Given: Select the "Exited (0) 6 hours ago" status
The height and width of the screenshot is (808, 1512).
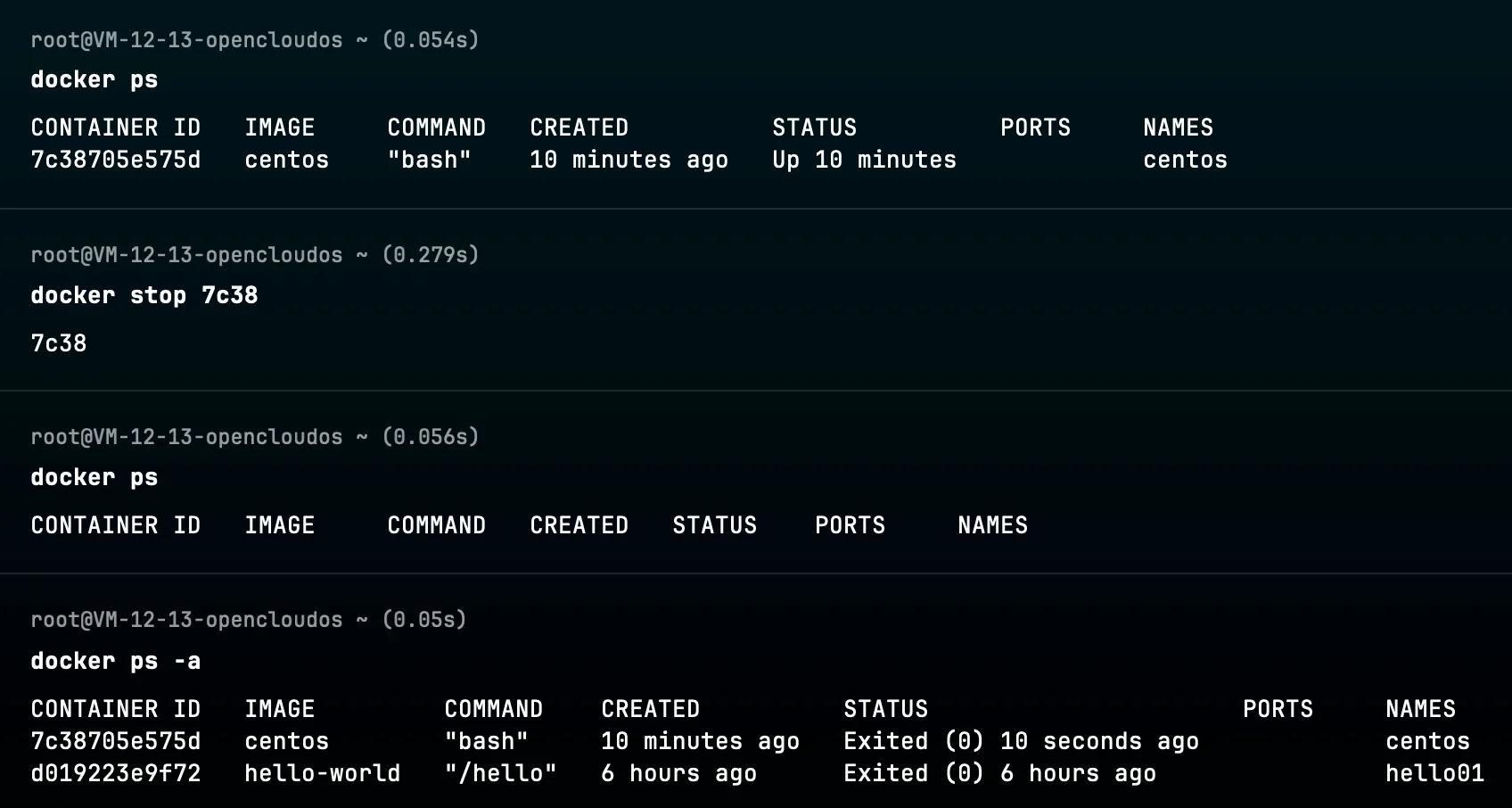Looking at the screenshot, I should click(998, 773).
